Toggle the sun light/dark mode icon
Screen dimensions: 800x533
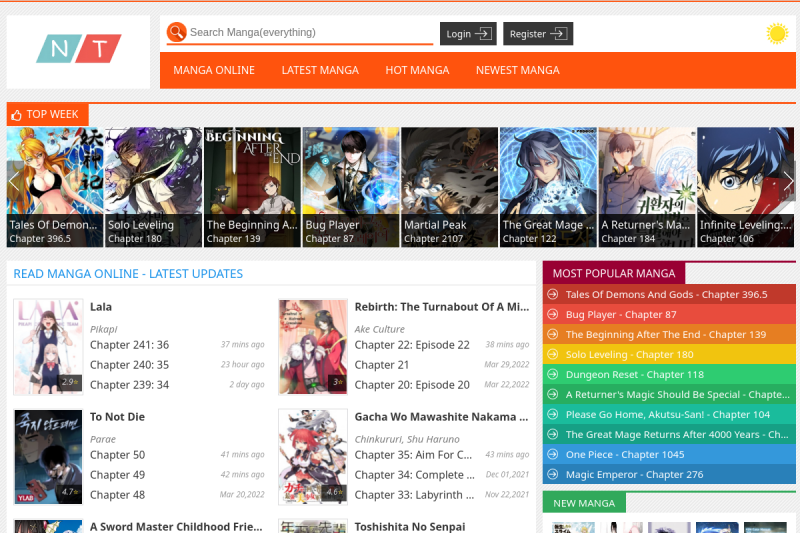tap(777, 34)
